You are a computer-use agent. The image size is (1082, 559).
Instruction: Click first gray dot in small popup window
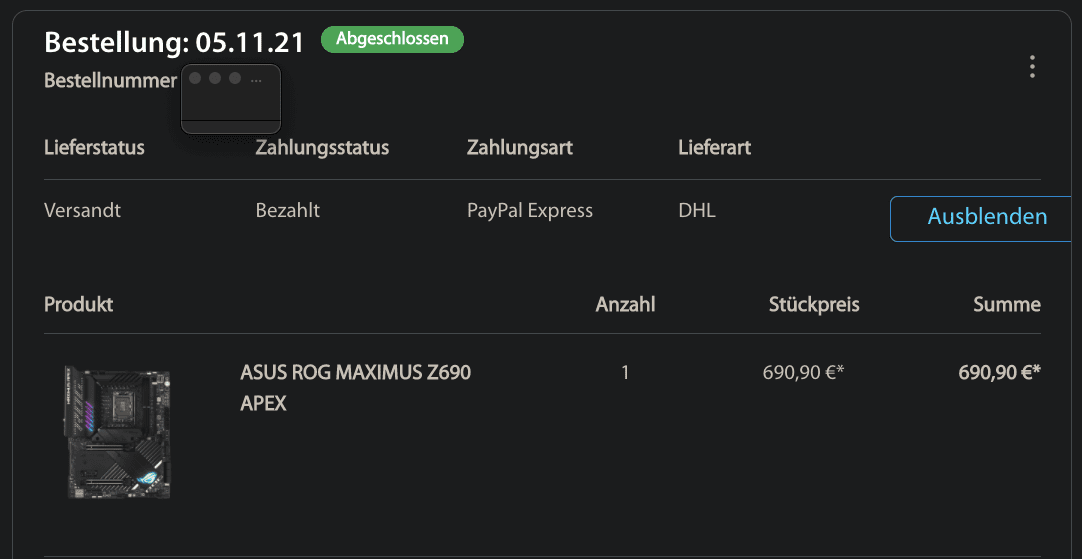coord(195,78)
